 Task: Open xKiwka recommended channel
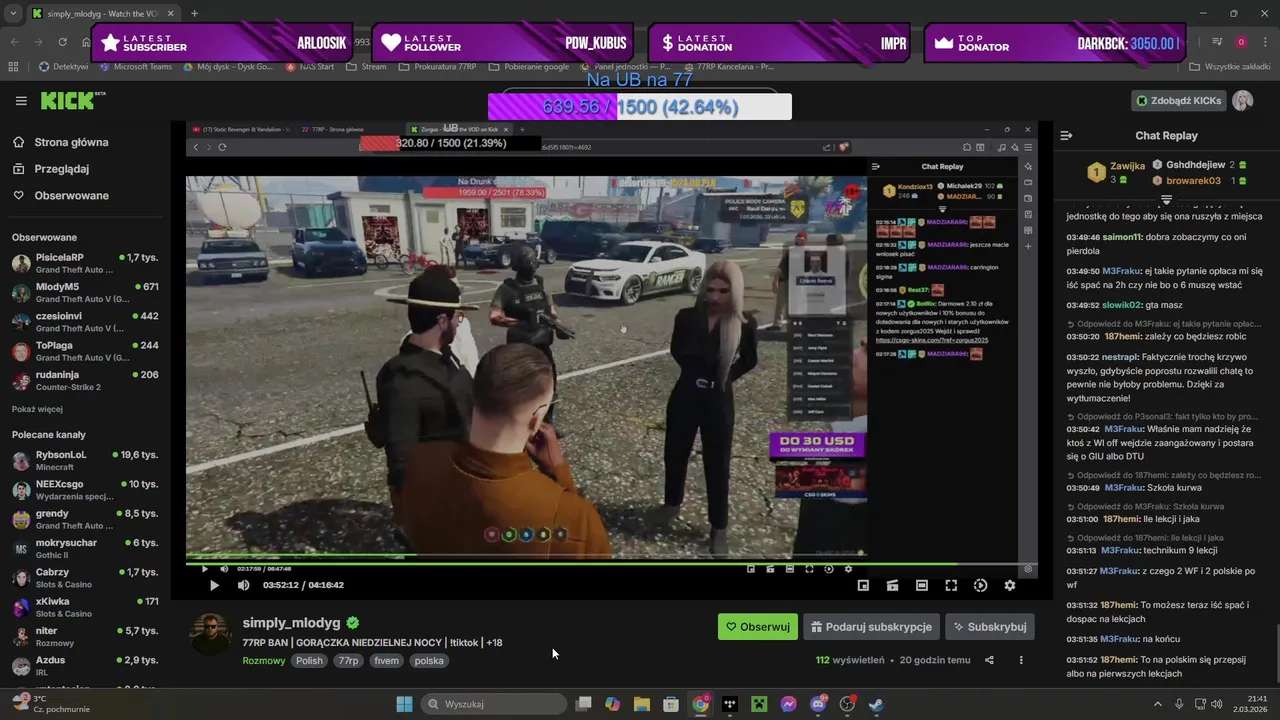[x=85, y=607]
